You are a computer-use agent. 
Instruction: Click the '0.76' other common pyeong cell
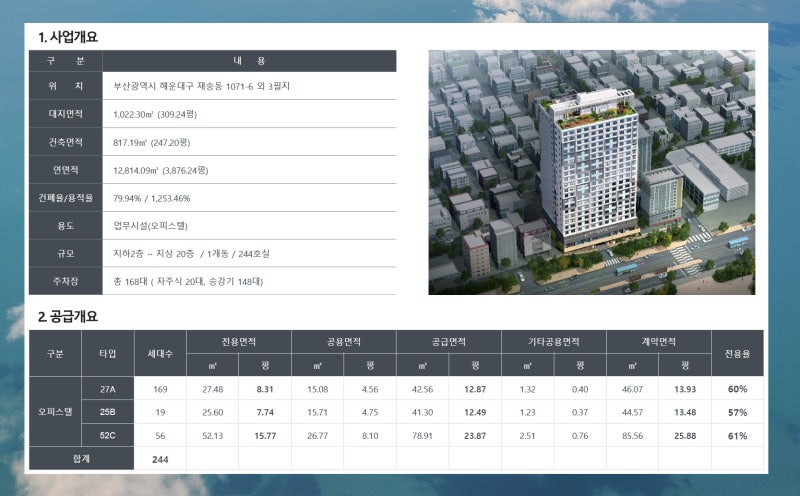pos(580,435)
